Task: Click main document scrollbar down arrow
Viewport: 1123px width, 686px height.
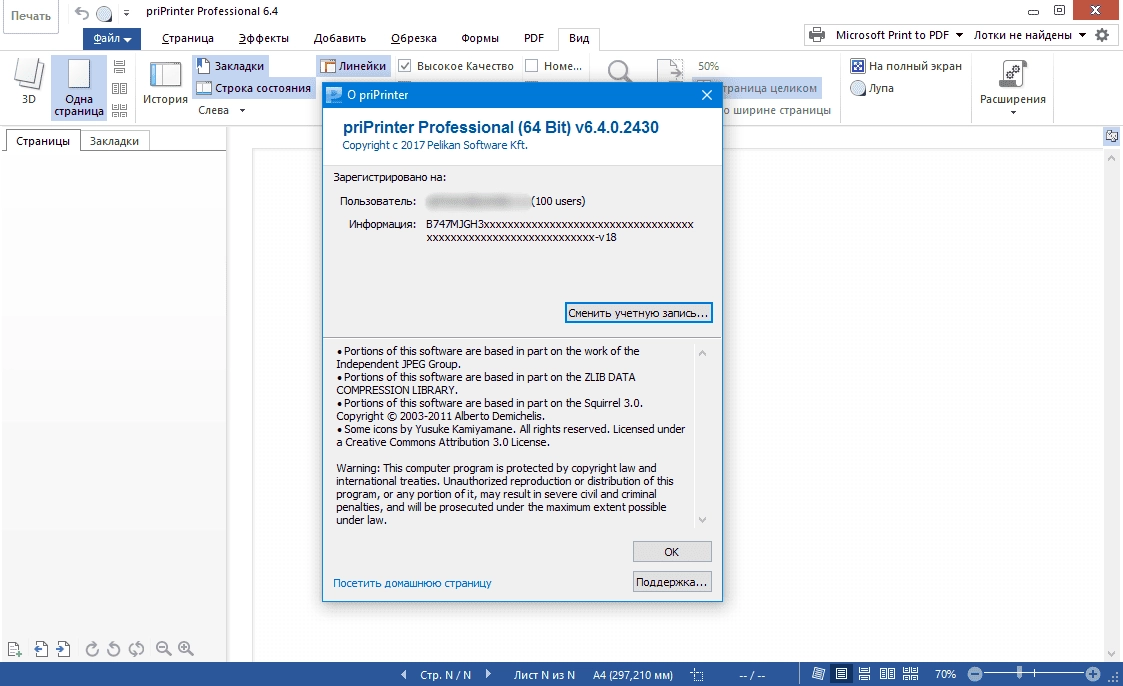Action: tap(1112, 654)
